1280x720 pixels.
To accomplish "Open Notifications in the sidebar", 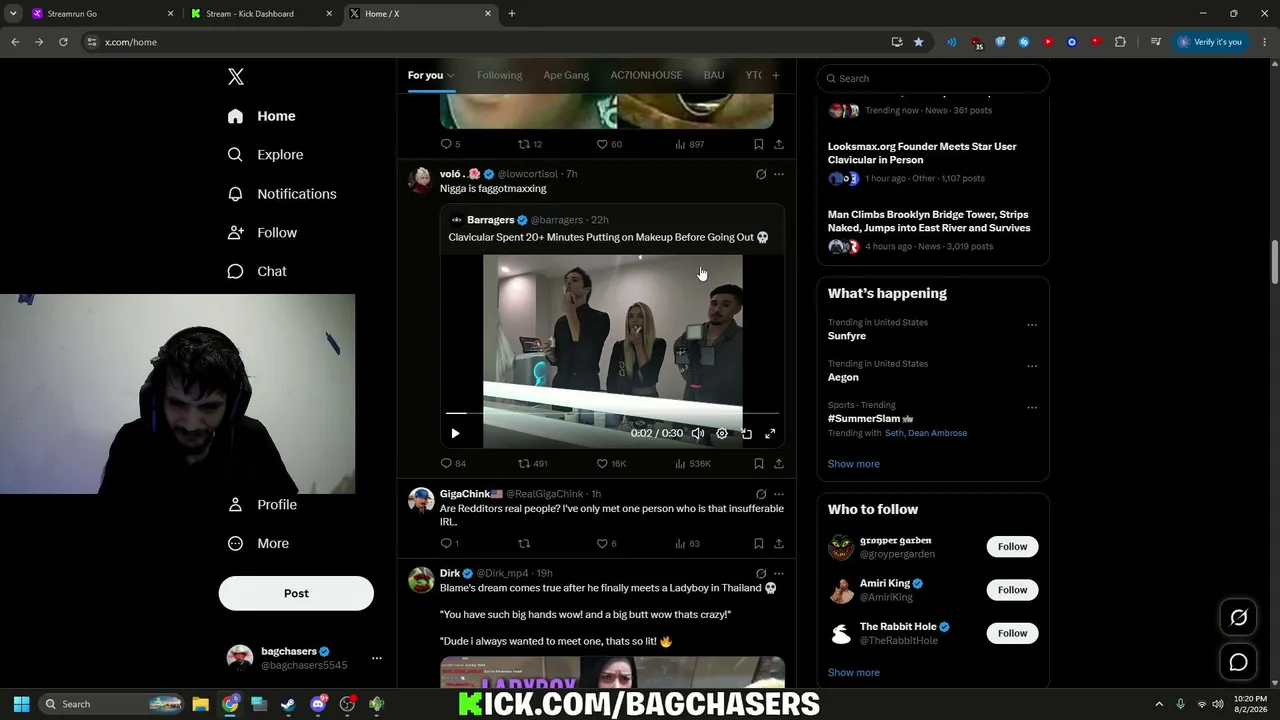I will pyautogui.click(x=282, y=194).
